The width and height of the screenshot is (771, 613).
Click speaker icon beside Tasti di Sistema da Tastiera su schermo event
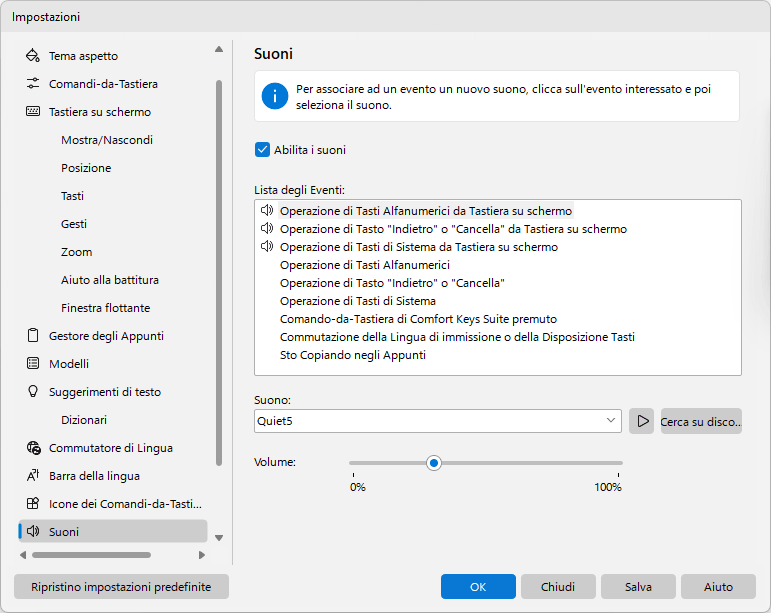pos(267,246)
